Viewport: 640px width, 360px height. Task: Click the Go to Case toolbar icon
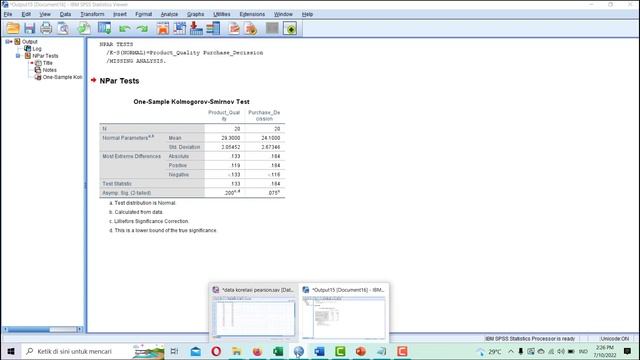[x=180, y=28]
